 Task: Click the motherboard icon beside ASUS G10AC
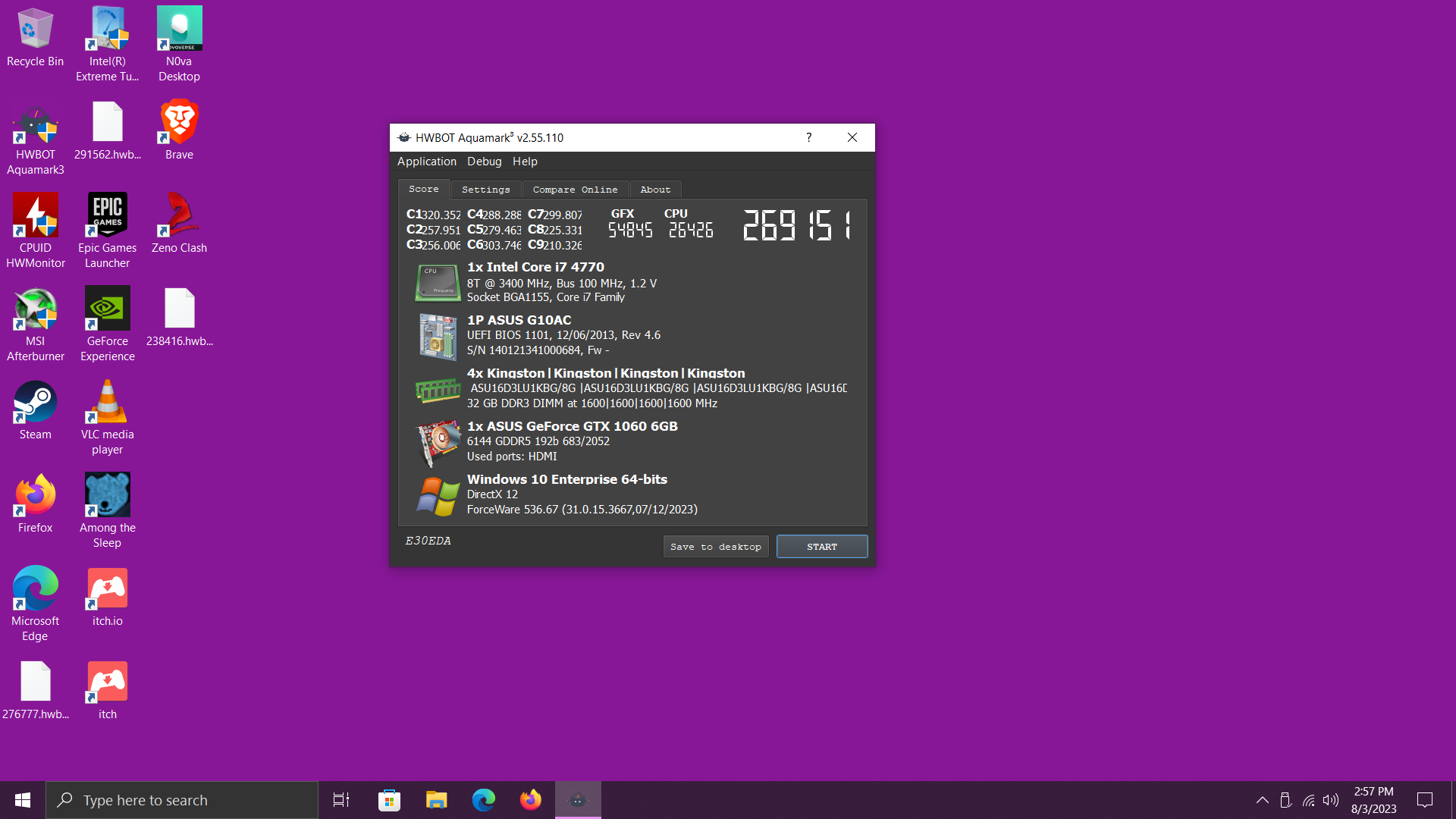[x=438, y=336]
